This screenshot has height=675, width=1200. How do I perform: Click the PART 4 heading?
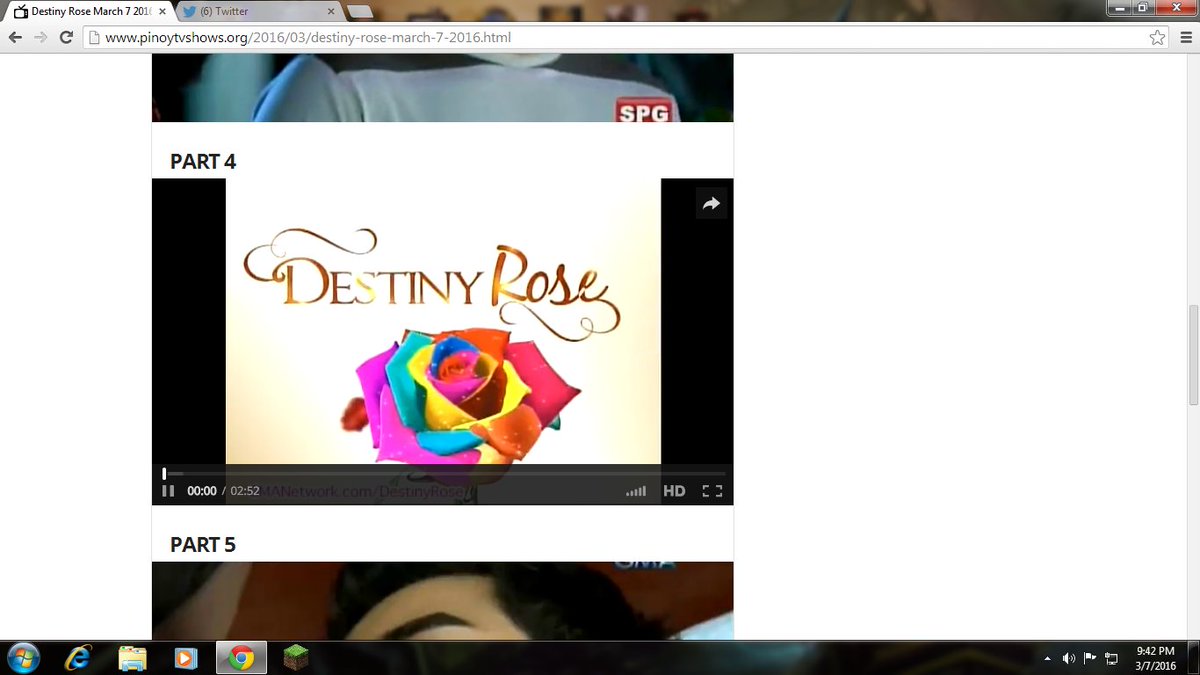point(203,161)
